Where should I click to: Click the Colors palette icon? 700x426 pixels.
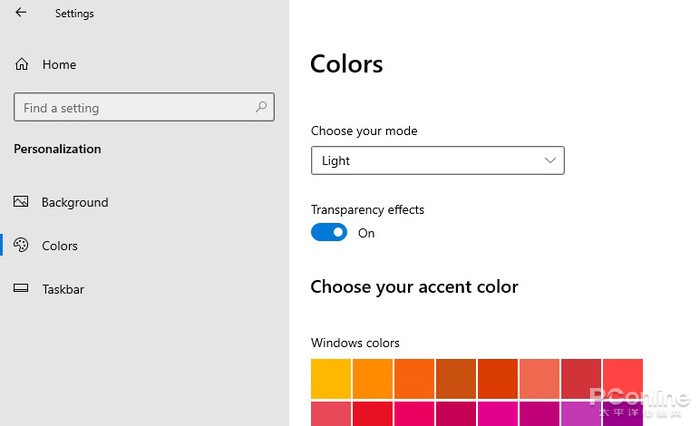pyautogui.click(x=21, y=246)
